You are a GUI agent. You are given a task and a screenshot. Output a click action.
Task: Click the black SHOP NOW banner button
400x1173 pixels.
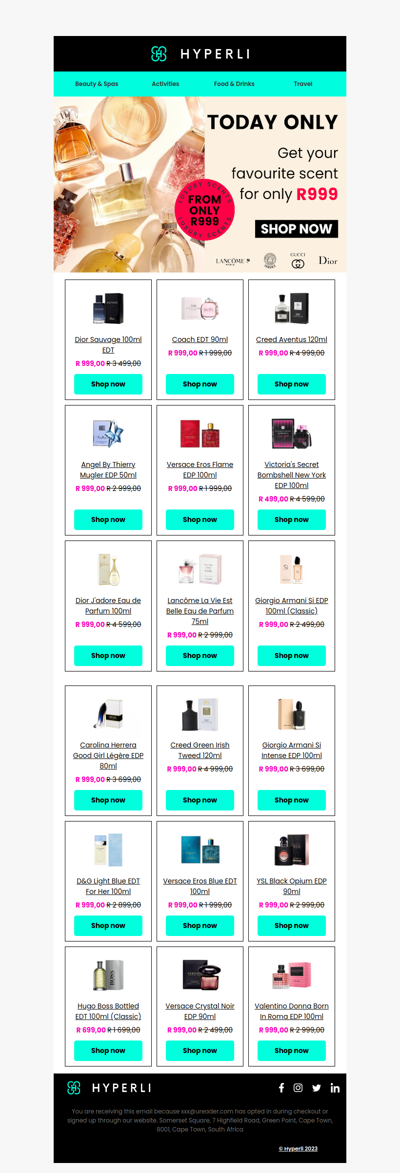296,229
